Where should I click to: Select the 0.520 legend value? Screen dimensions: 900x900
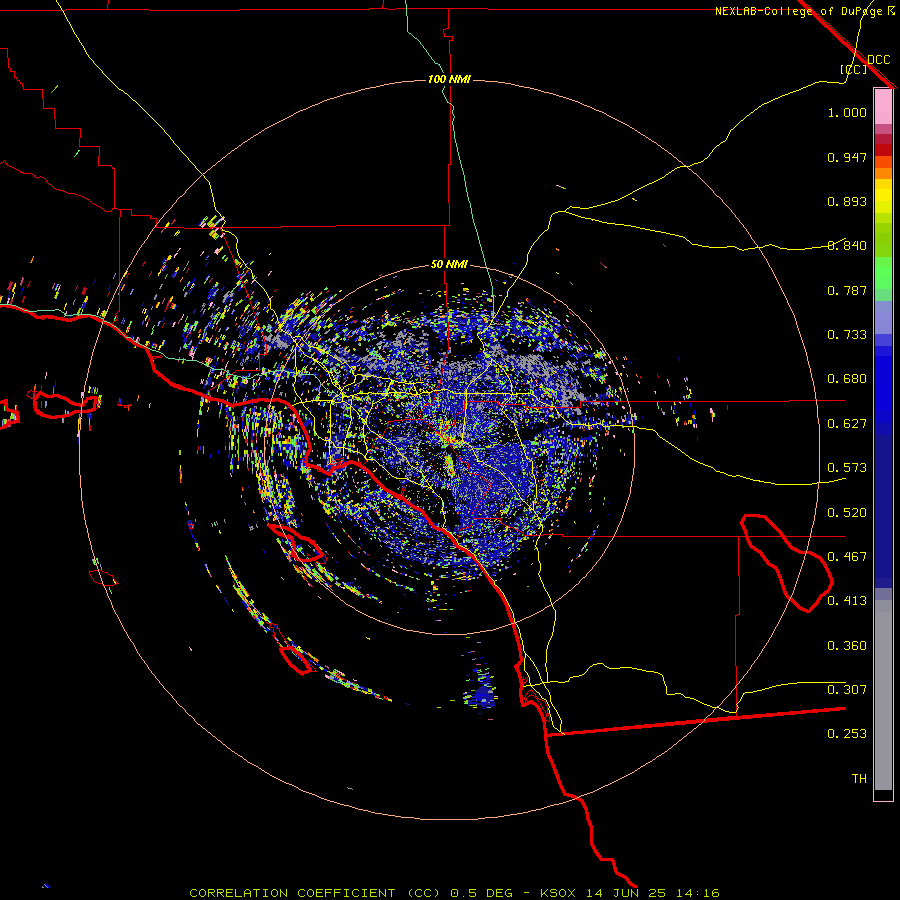(x=847, y=513)
